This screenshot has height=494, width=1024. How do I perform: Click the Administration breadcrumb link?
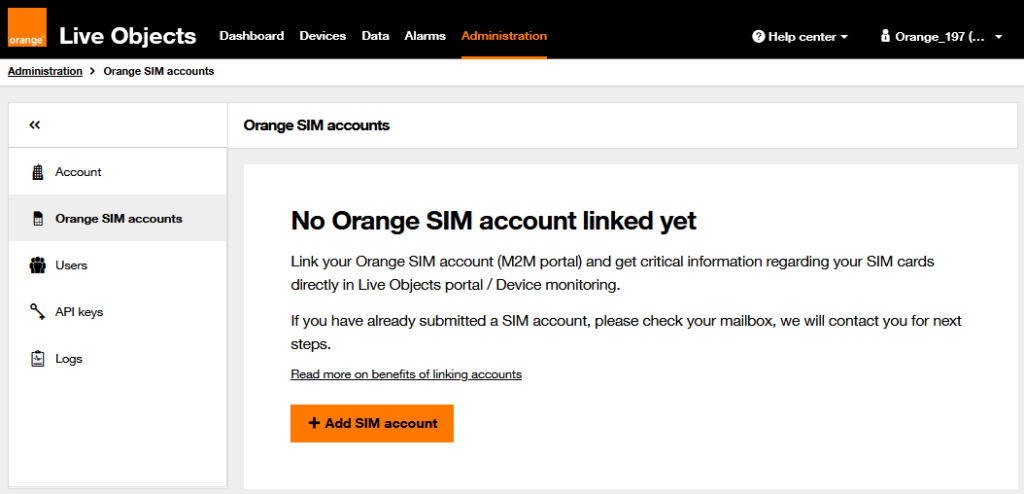pyautogui.click(x=45, y=72)
